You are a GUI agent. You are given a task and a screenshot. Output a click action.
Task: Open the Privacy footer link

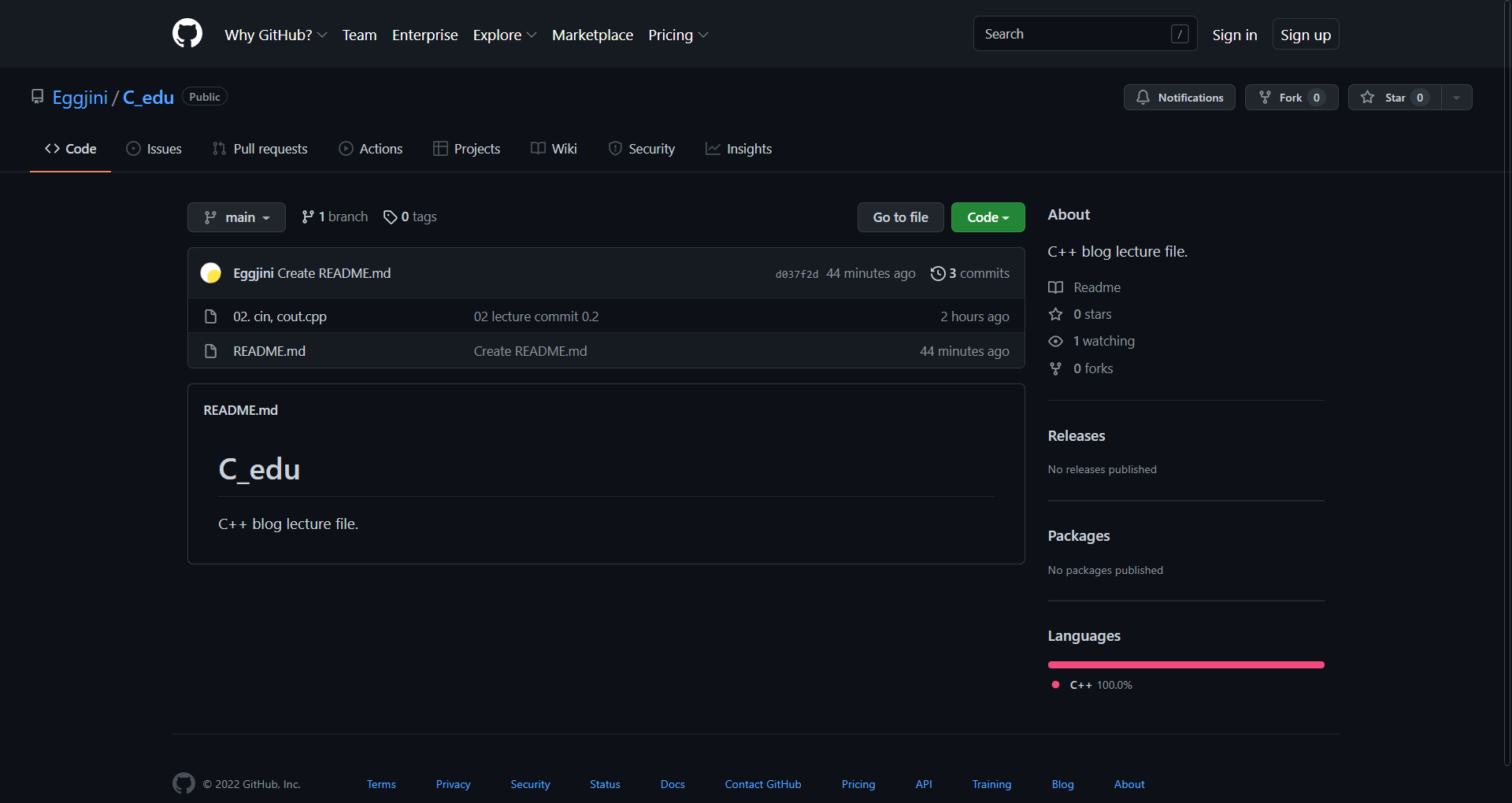[x=453, y=784]
